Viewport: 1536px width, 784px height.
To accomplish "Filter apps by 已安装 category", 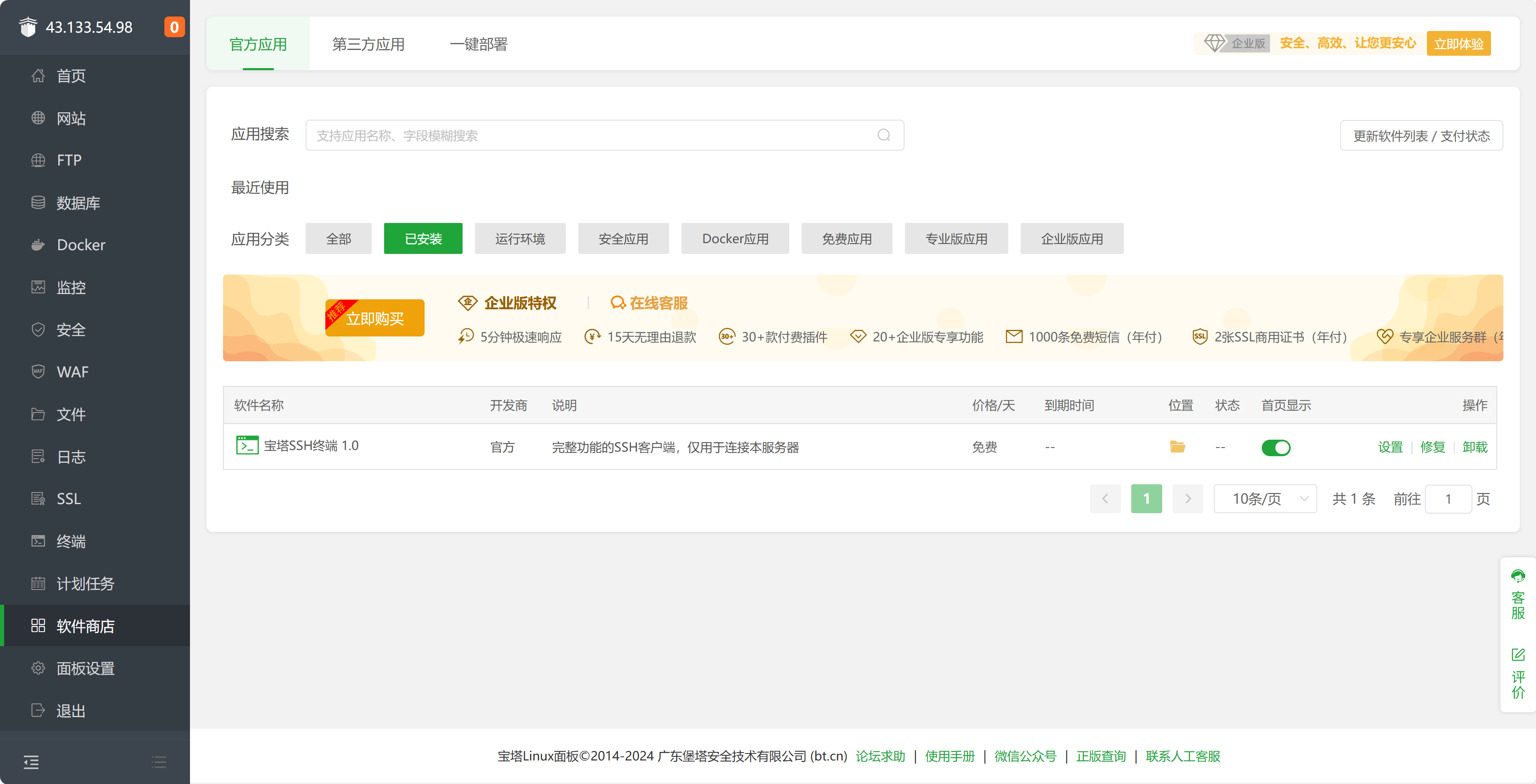I will click(x=423, y=239).
